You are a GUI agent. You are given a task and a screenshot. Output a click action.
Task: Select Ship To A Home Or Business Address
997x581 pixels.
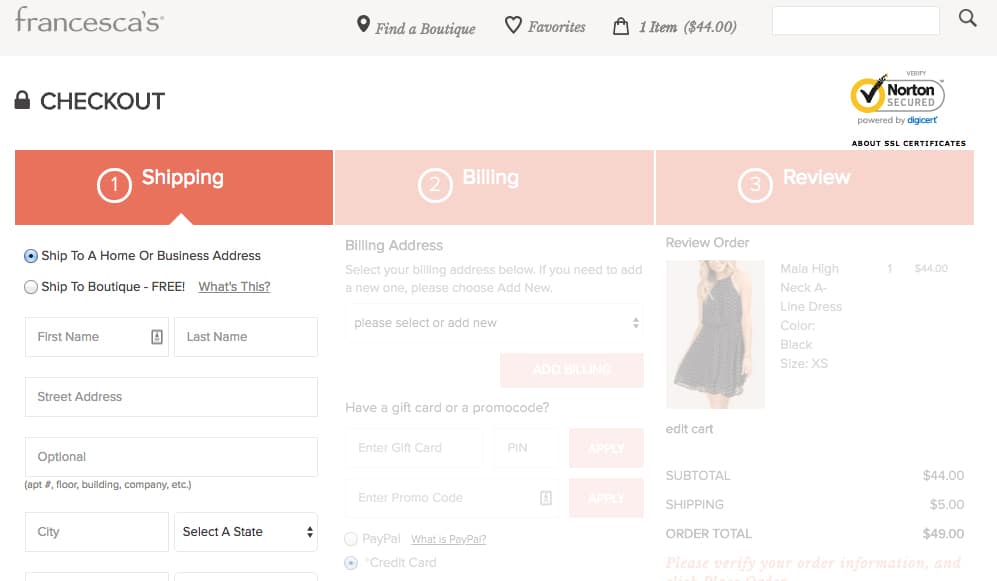pos(30,255)
